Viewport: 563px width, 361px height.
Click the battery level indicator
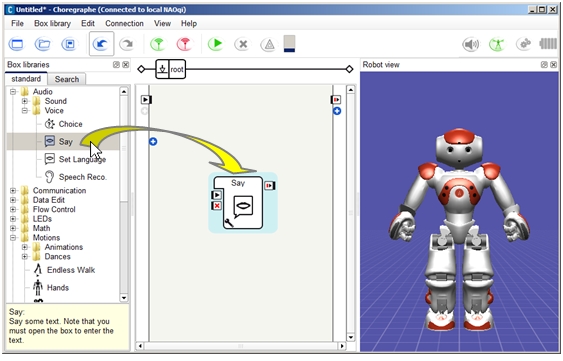click(548, 44)
